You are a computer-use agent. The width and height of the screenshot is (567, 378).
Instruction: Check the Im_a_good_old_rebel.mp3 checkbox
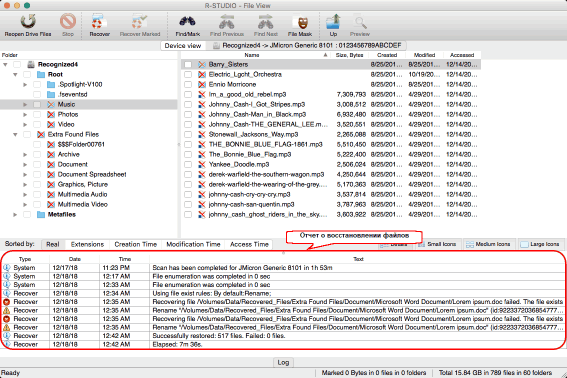coord(188,94)
